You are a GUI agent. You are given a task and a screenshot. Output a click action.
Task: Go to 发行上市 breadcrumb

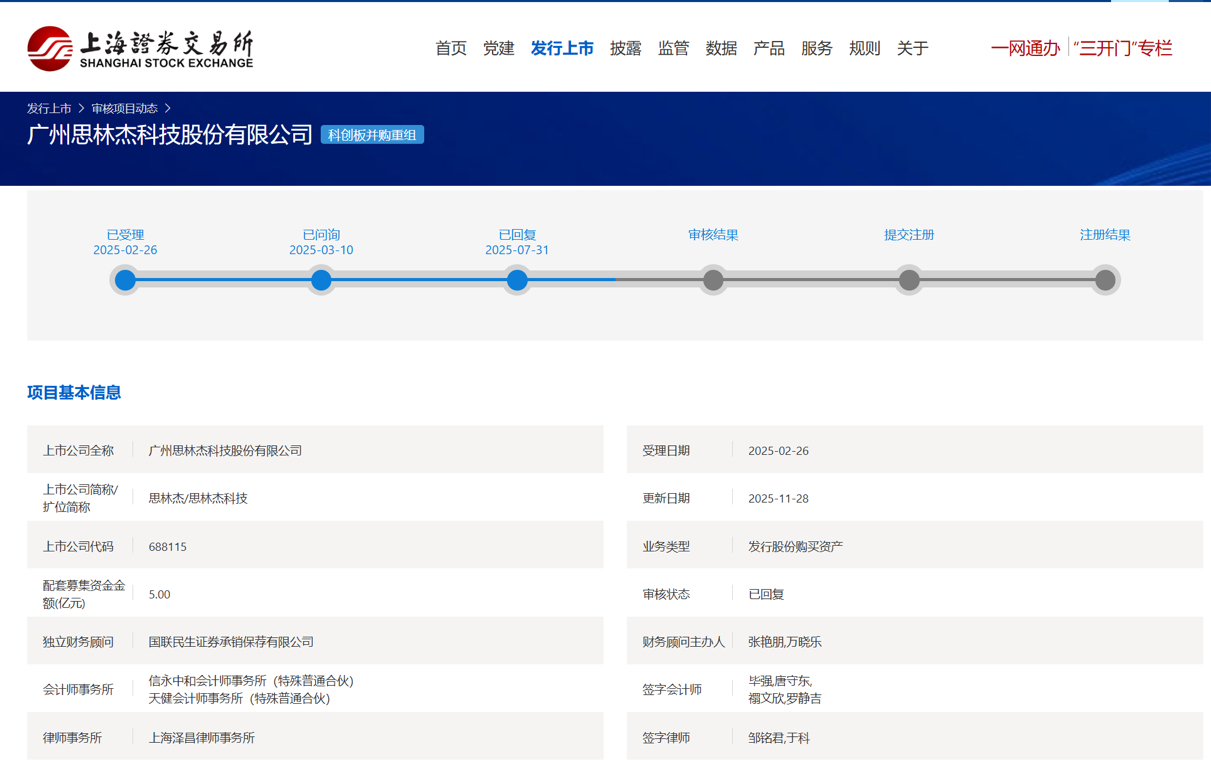tap(49, 108)
